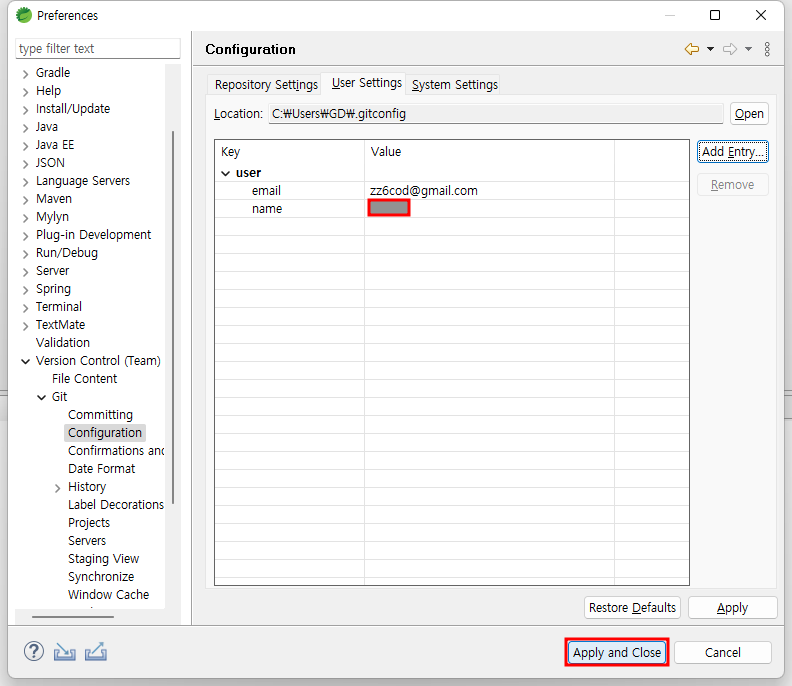The height and width of the screenshot is (686, 792).
Task: Select Window Cache tree item
Action: click(109, 595)
